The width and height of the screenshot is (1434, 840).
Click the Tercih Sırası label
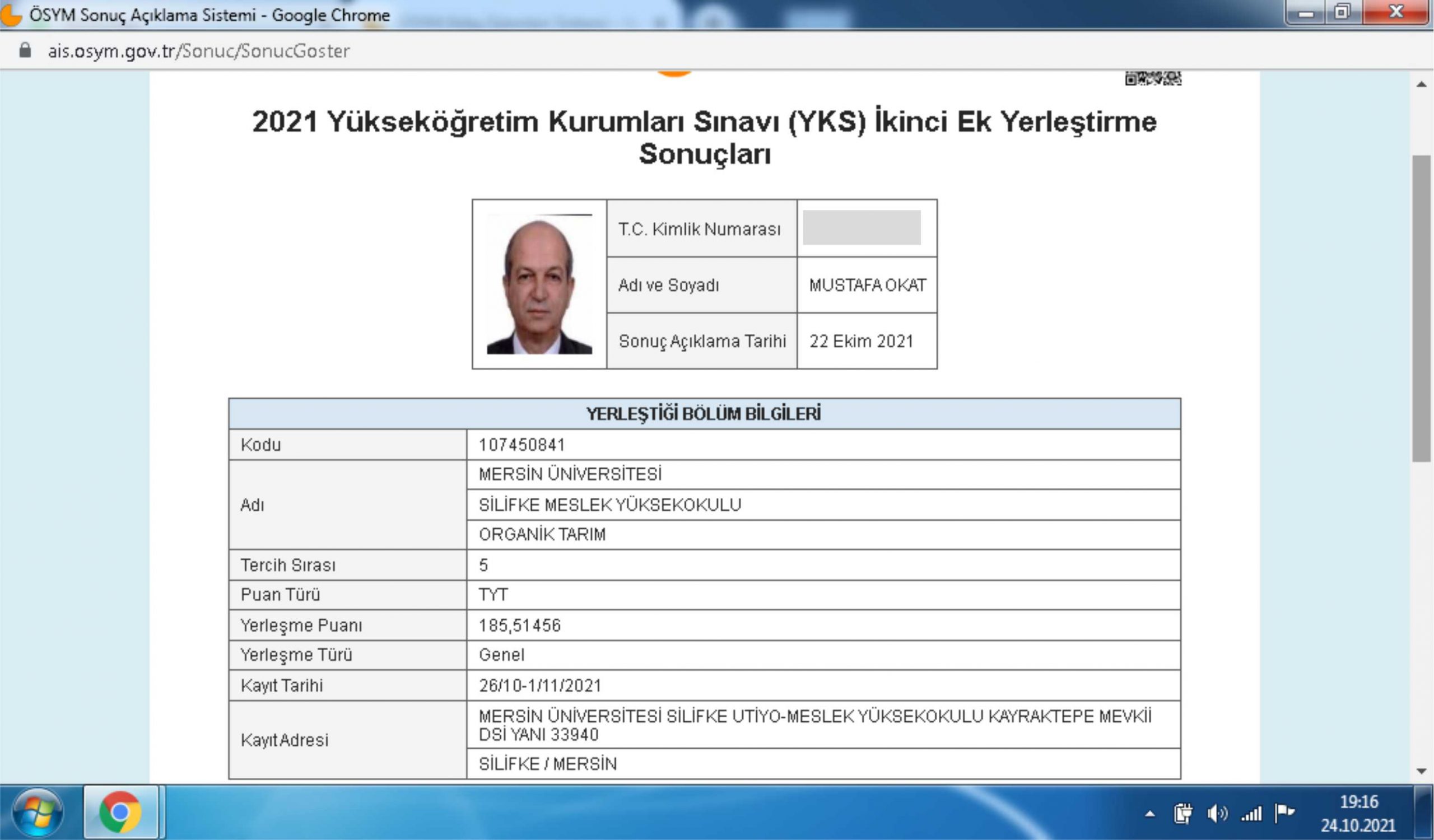coord(288,565)
